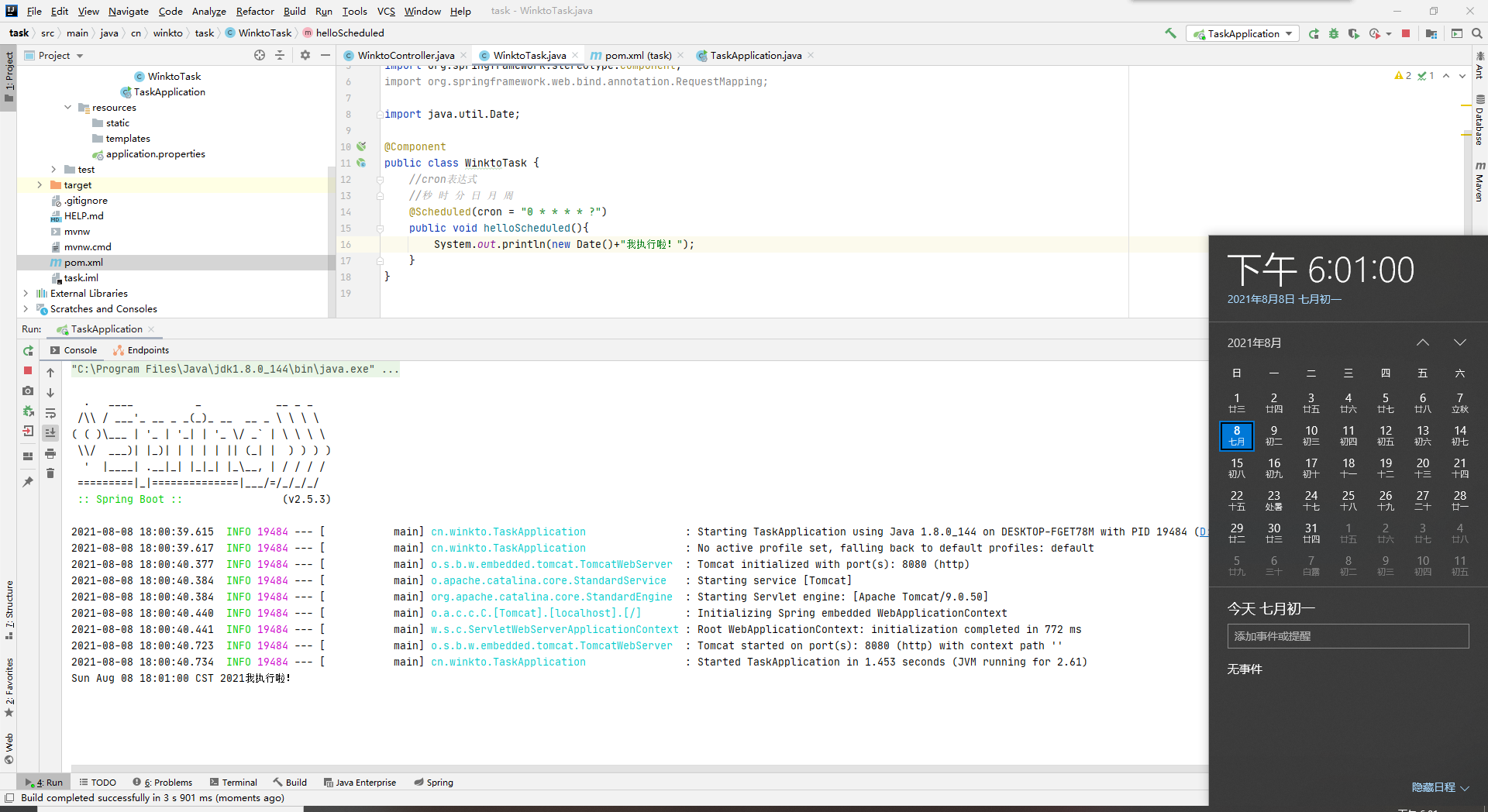This screenshot has height=812, width=1488.
Task: Click the Build Project hammer icon
Action: pyautogui.click(x=1170, y=33)
